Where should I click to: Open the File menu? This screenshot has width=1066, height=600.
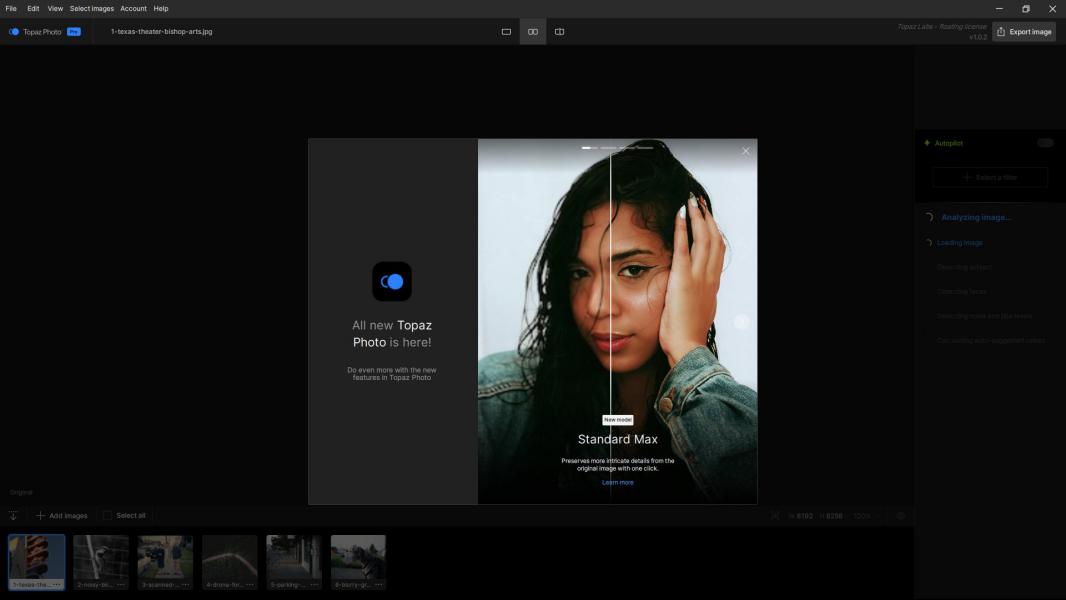pos(11,8)
